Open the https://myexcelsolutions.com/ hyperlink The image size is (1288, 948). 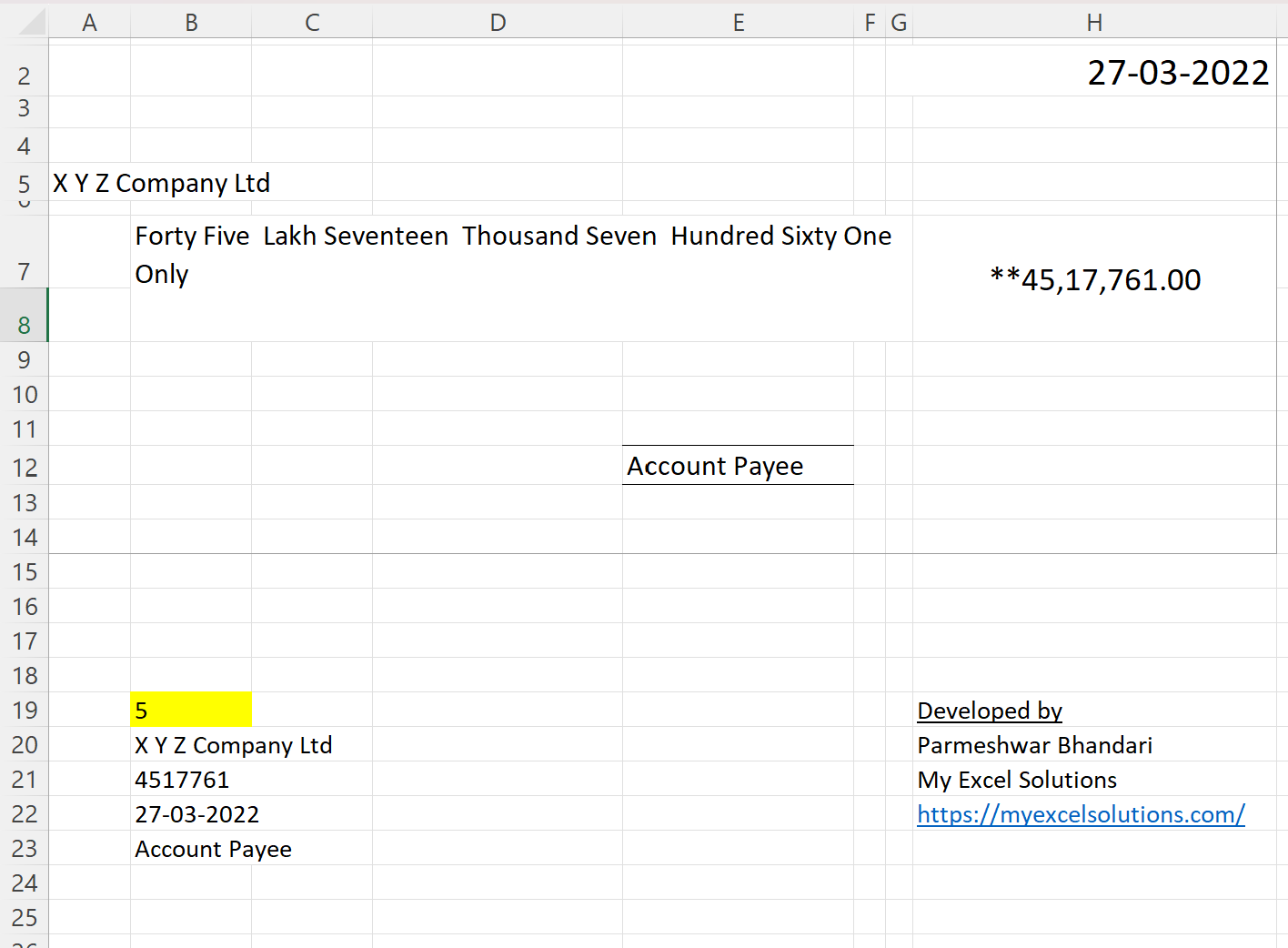pos(1081,814)
